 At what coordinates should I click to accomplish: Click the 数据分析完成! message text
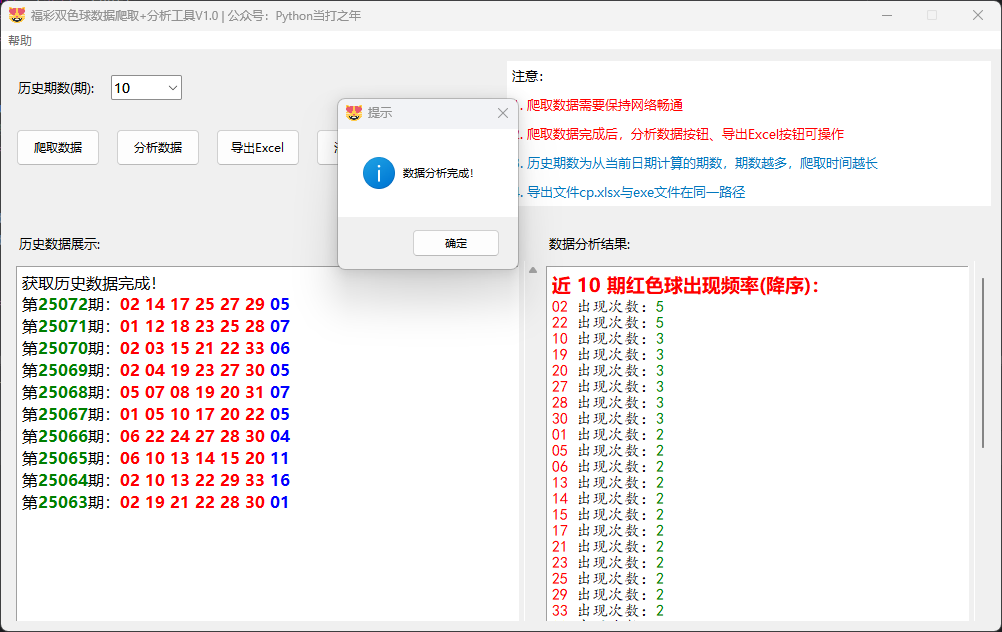(x=438, y=173)
